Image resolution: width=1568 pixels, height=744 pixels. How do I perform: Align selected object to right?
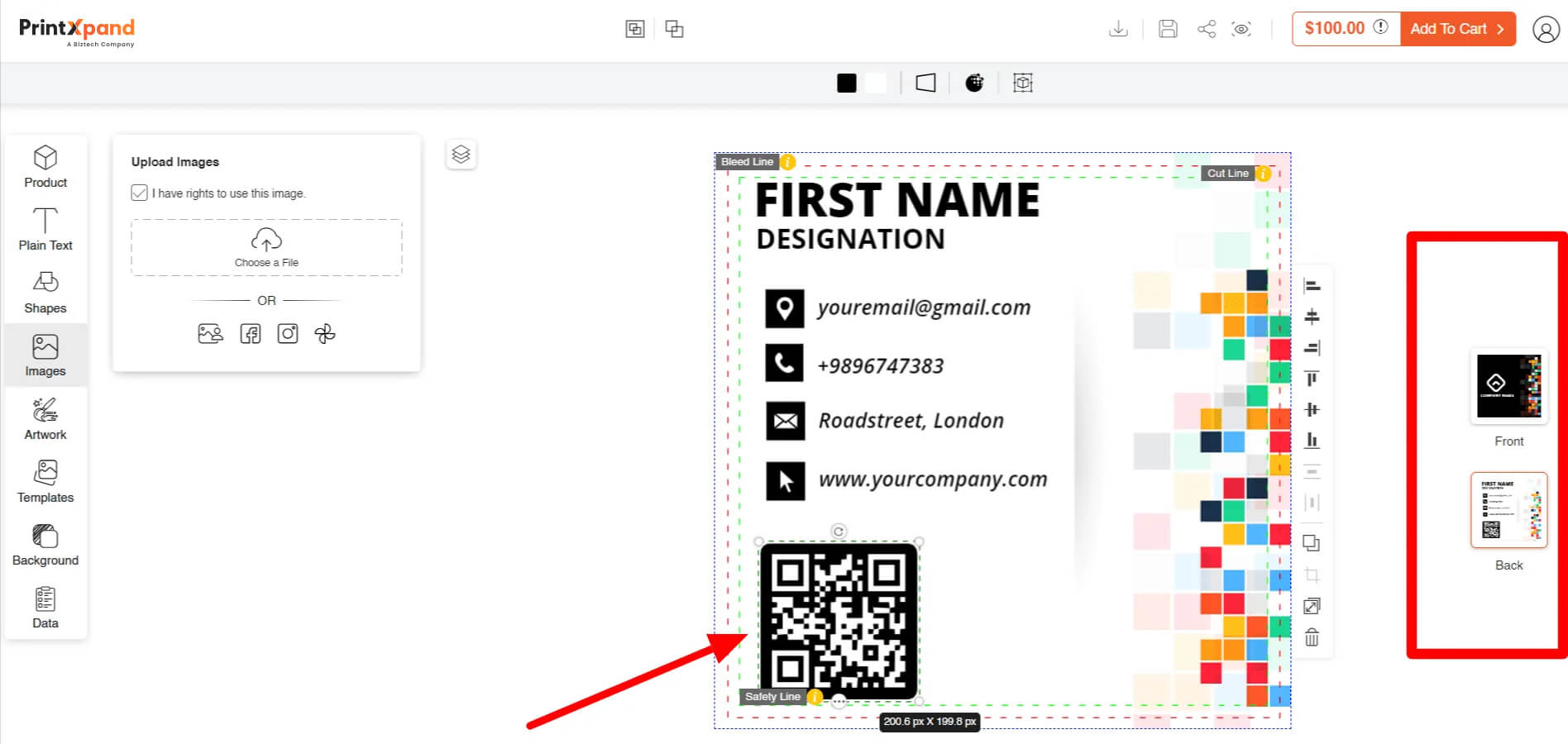coord(1312,348)
